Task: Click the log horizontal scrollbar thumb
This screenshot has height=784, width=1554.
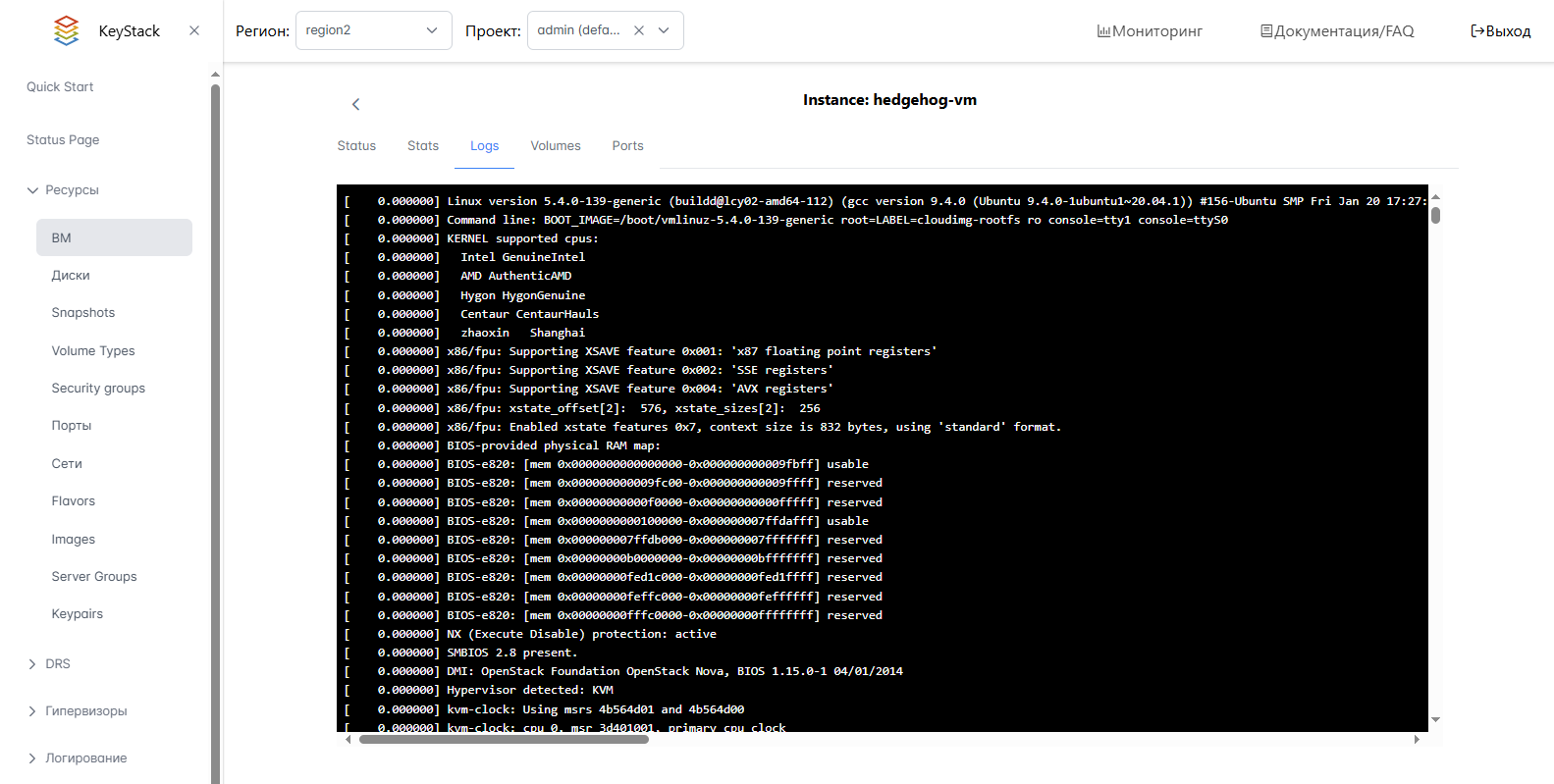Action: click(504, 740)
